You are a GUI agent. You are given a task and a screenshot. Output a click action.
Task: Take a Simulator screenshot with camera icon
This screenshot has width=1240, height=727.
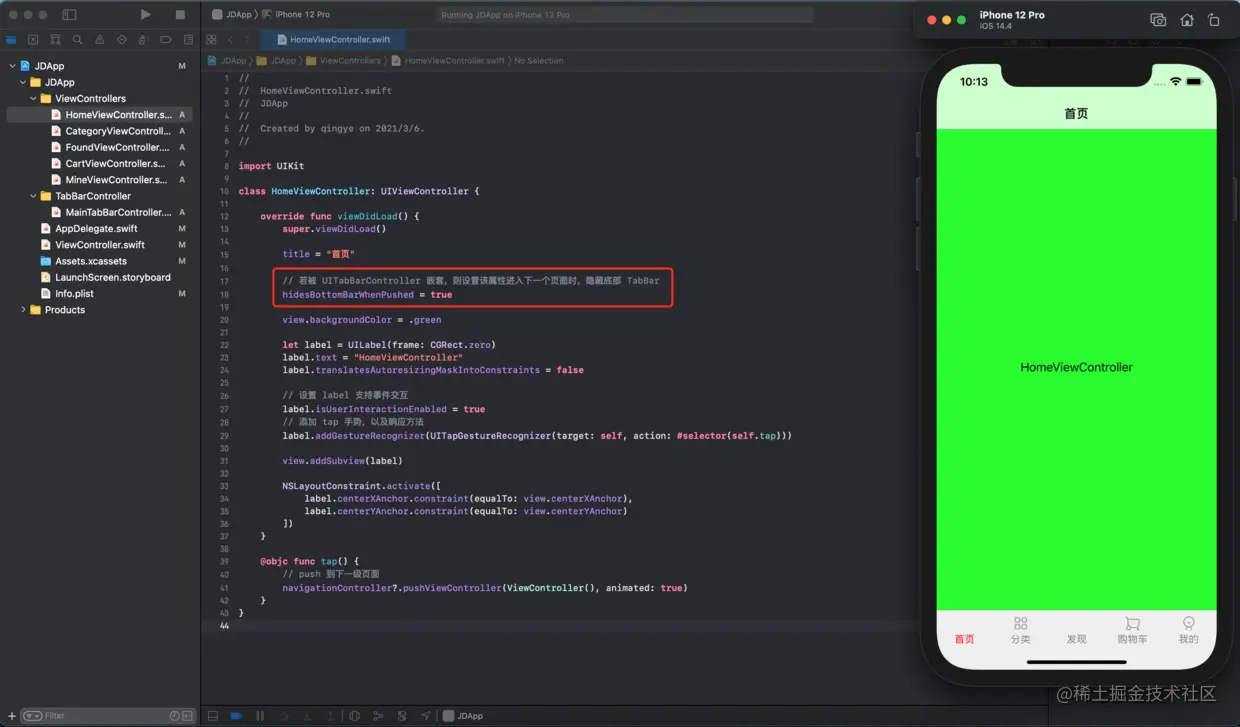pos(1158,20)
